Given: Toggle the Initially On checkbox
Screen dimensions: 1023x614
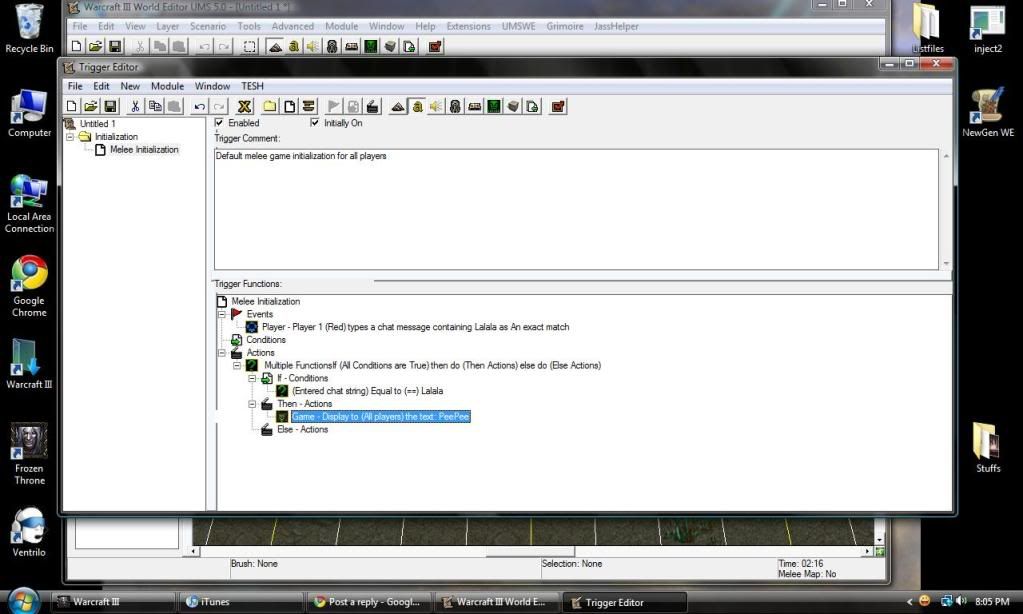Looking at the screenshot, I should (315, 123).
